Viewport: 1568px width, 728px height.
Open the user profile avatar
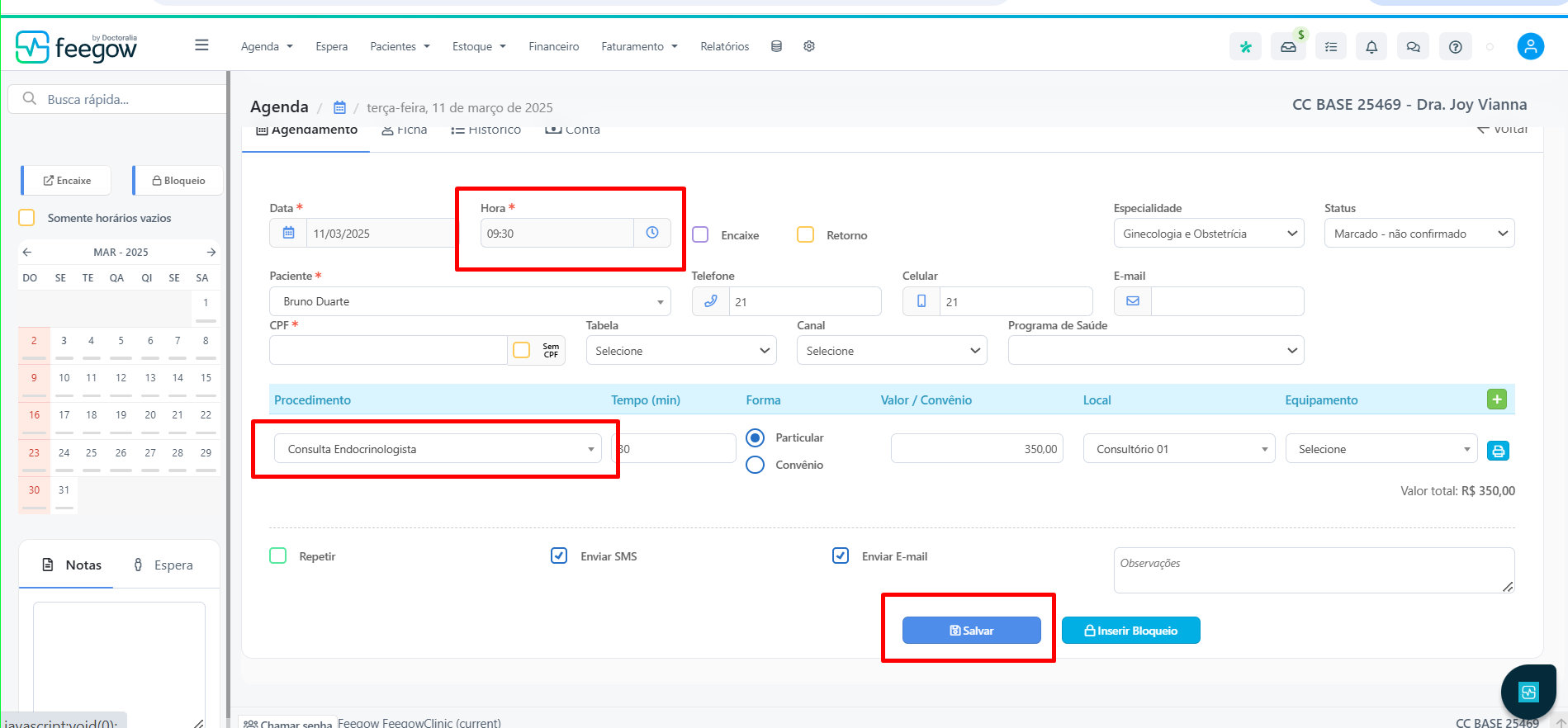click(x=1530, y=46)
